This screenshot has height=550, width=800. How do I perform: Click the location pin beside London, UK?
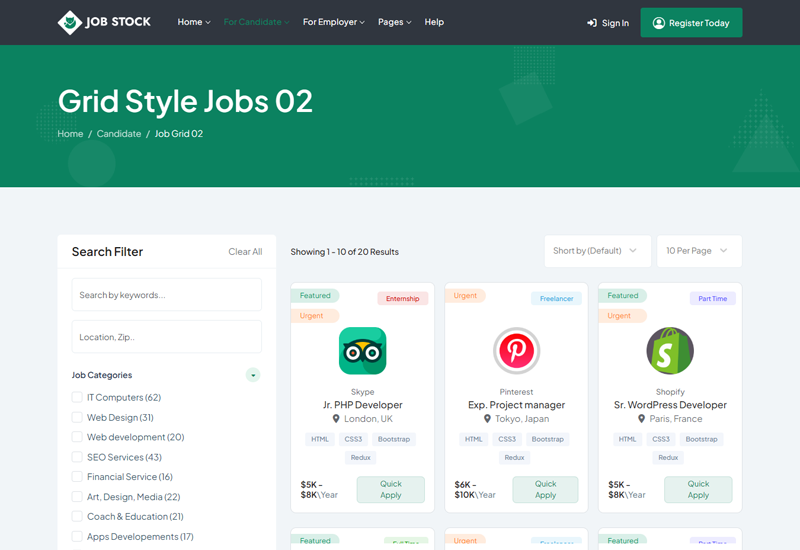pos(336,419)
